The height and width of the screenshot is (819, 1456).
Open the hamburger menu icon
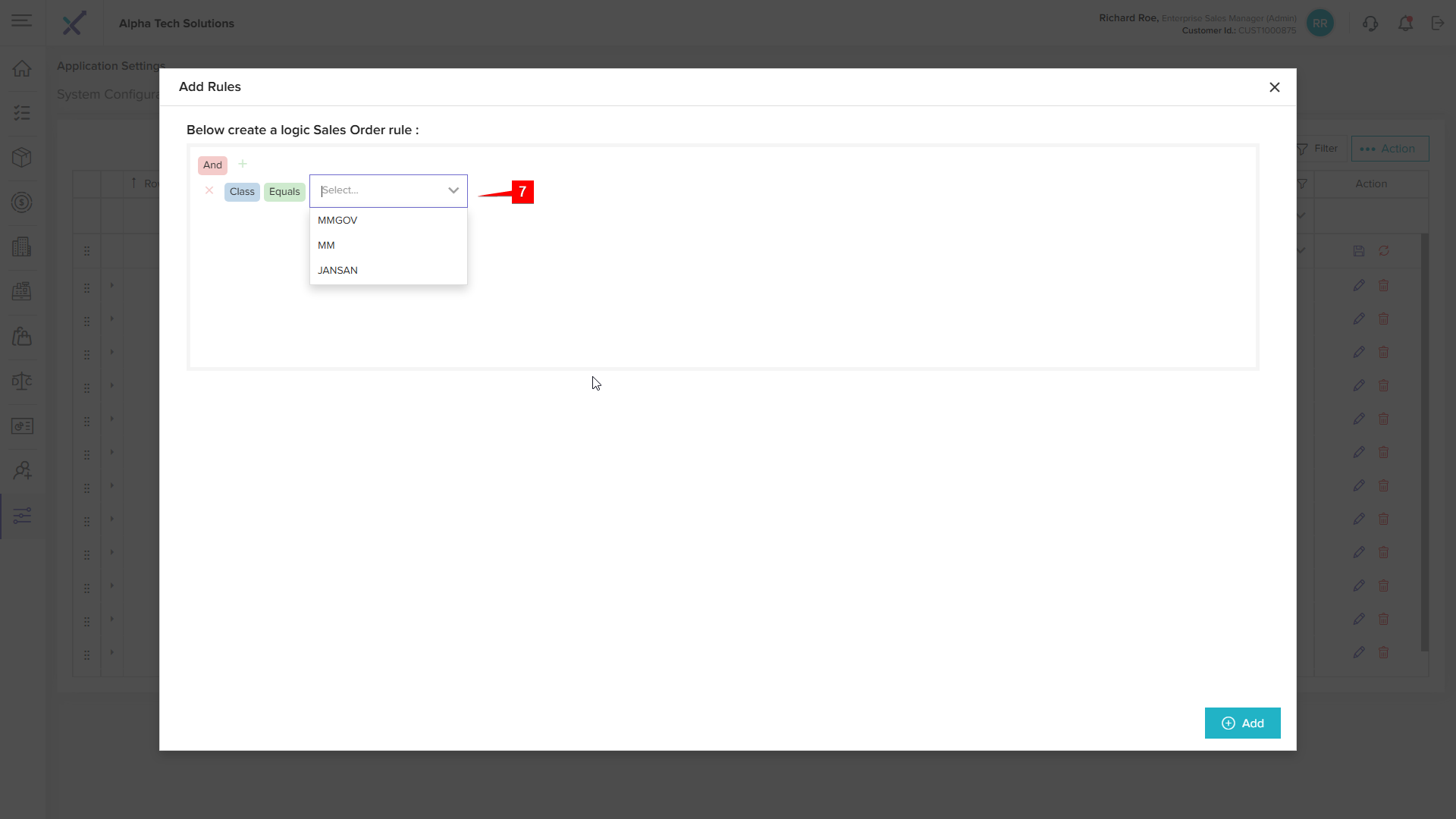click(22, 21)
